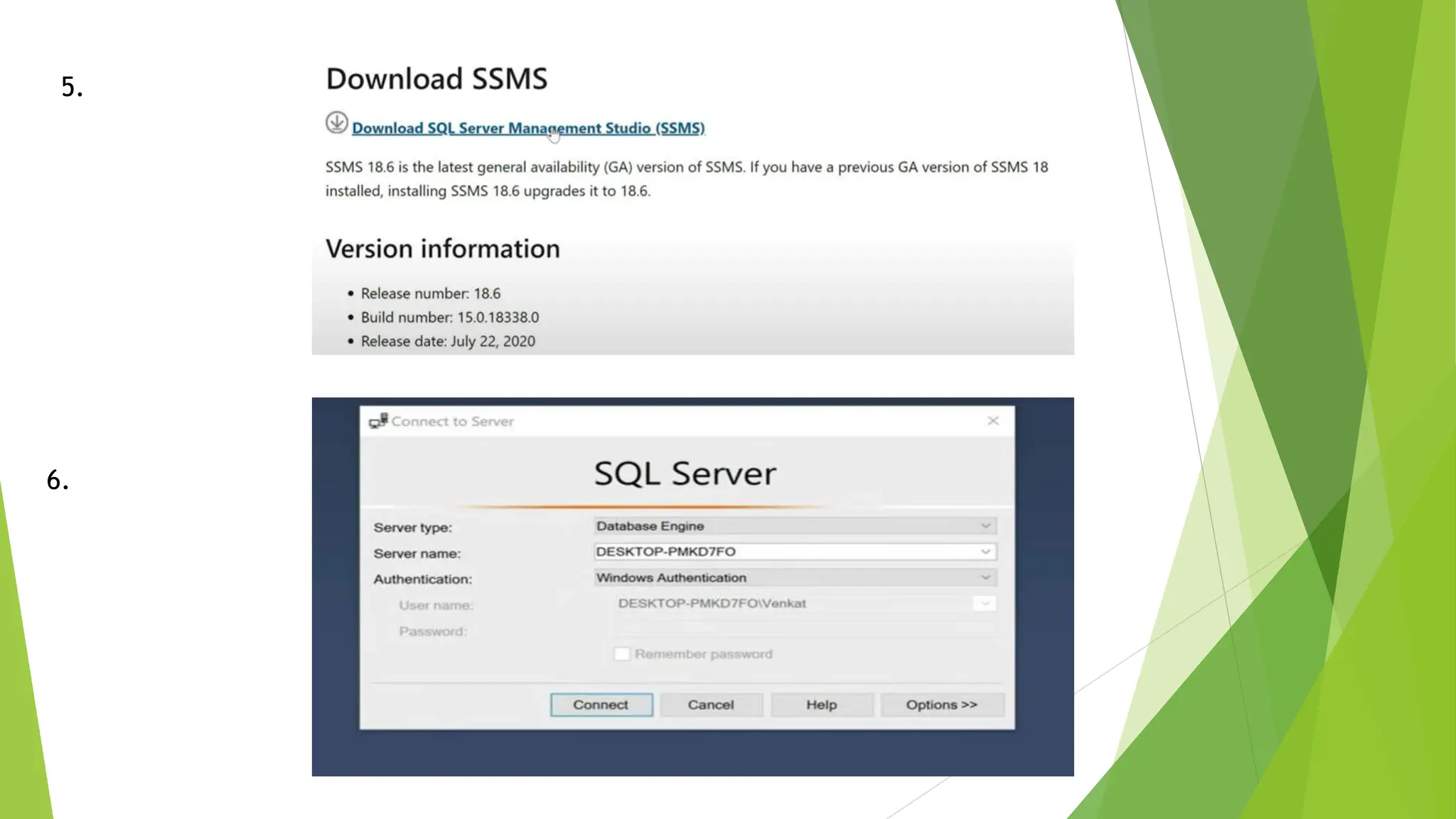
Task: Click the SQL Server banner heading
Action: click(685, 473)
